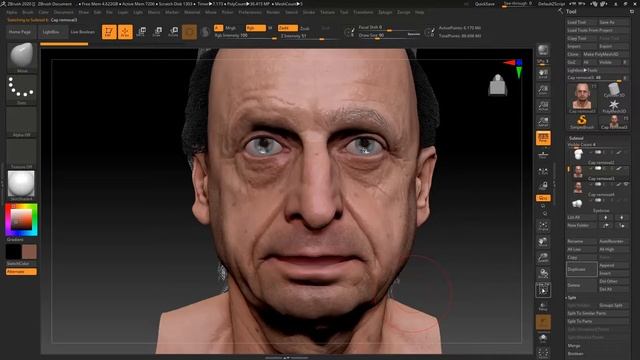The image size is (640, 360).
Task: Open the Material menu
Action: 192,12
